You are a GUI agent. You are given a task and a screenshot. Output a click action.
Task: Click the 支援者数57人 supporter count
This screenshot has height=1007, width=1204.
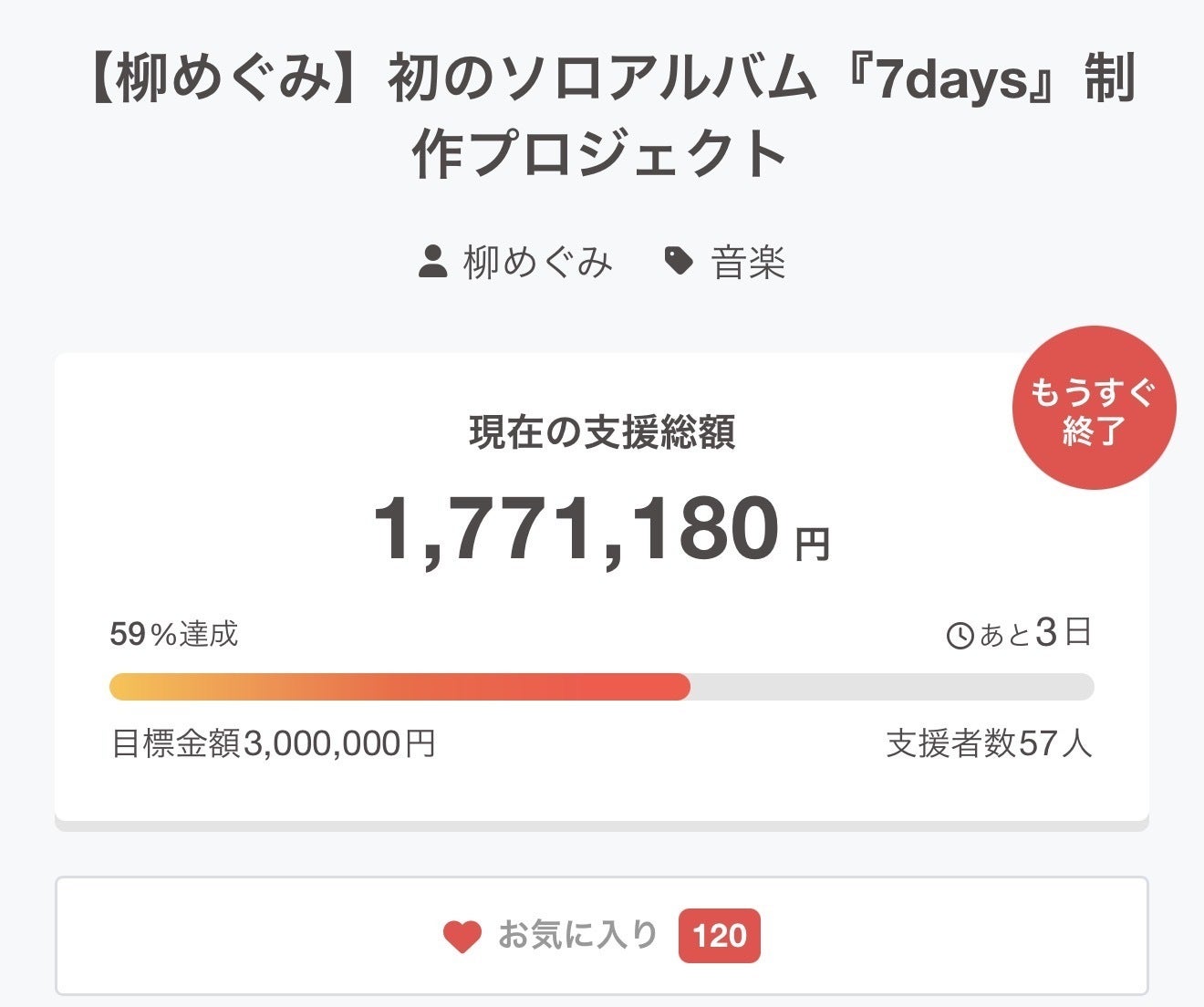[x=989, y=743]
